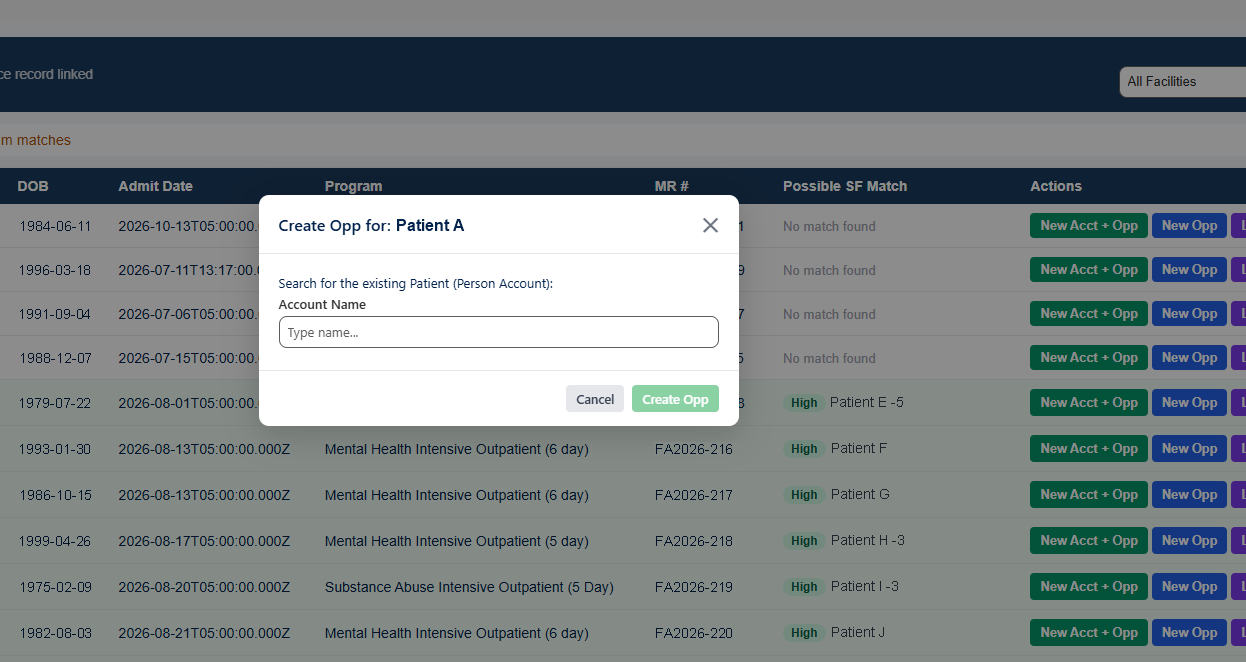1246x662 pixels.
Task: Click the DOB column header
Action: point(33,186)
